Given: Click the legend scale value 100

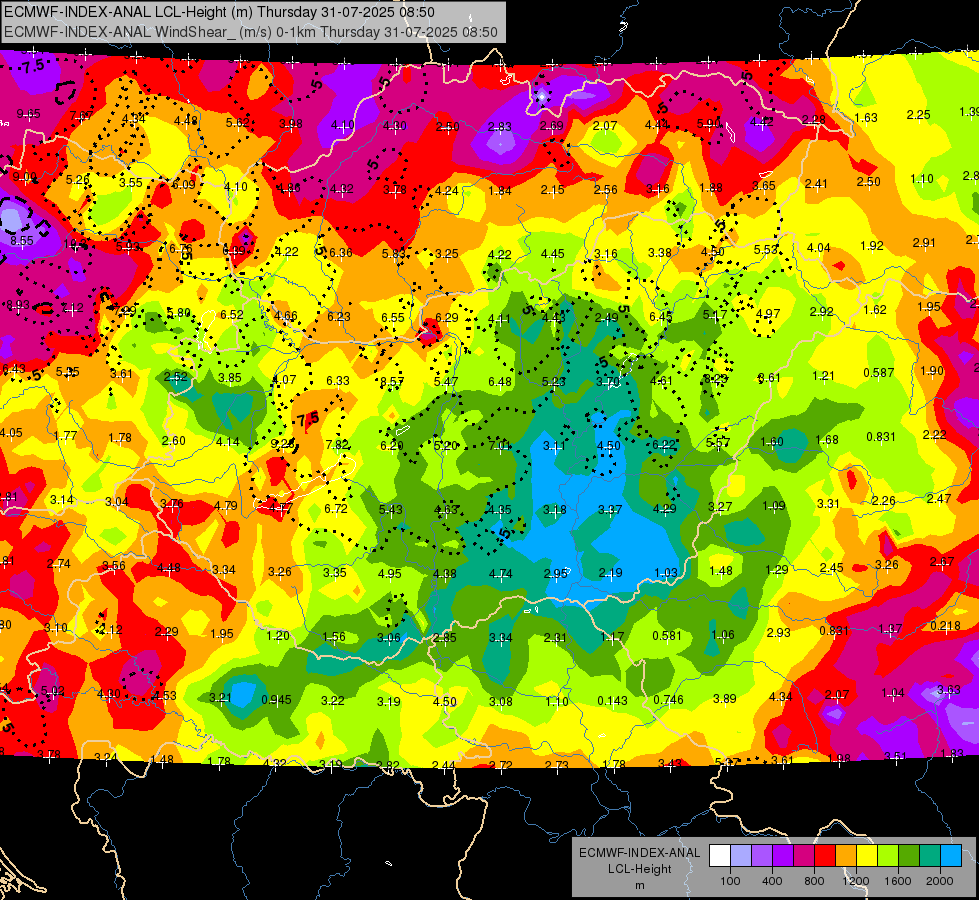Looking at the screenshot, I should 730,881.
